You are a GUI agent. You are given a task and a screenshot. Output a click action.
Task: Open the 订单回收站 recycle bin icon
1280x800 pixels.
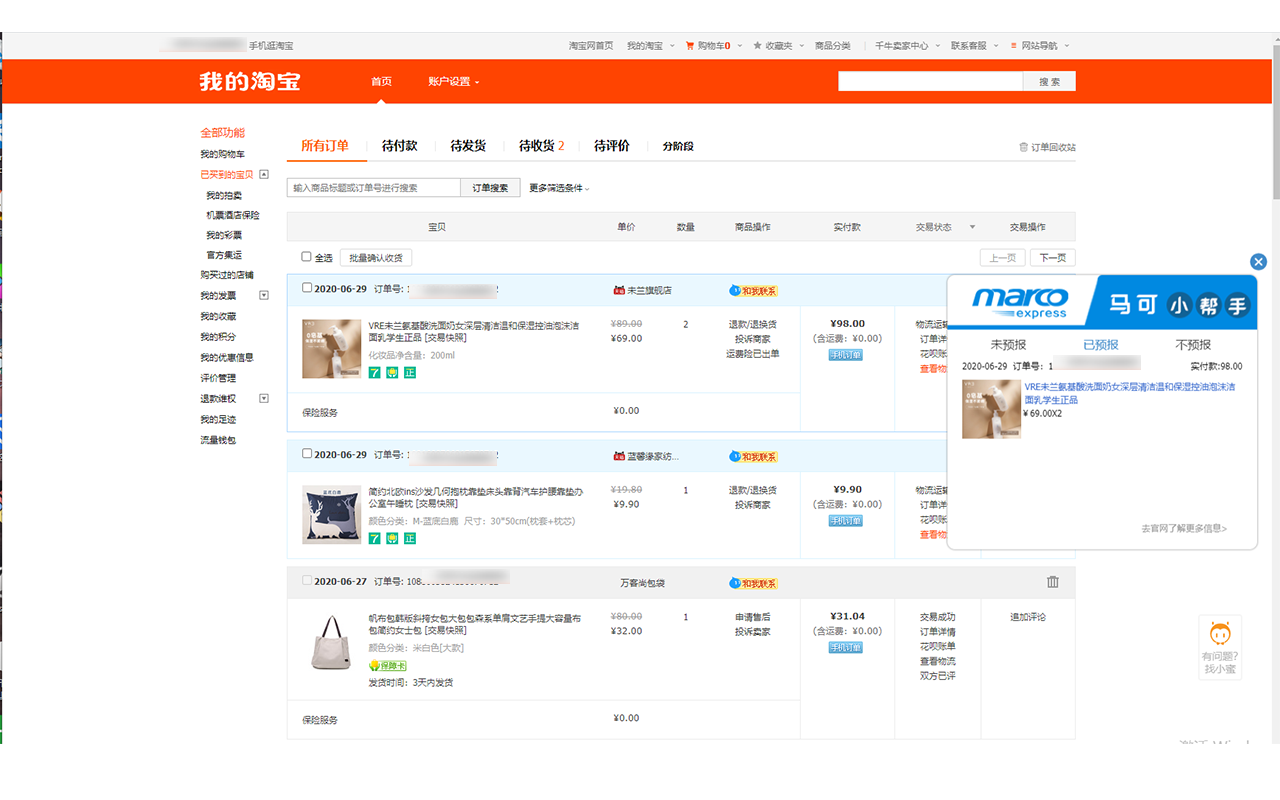(1023, 147)
